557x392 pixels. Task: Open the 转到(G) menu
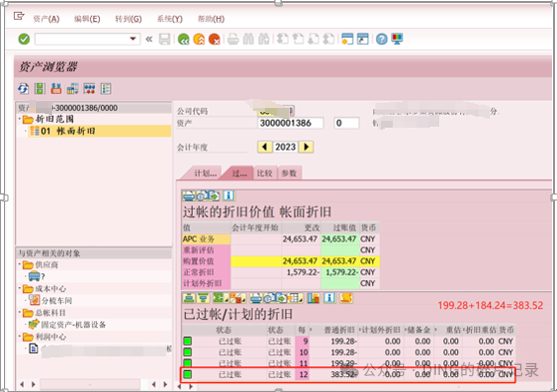coord(128,19)
